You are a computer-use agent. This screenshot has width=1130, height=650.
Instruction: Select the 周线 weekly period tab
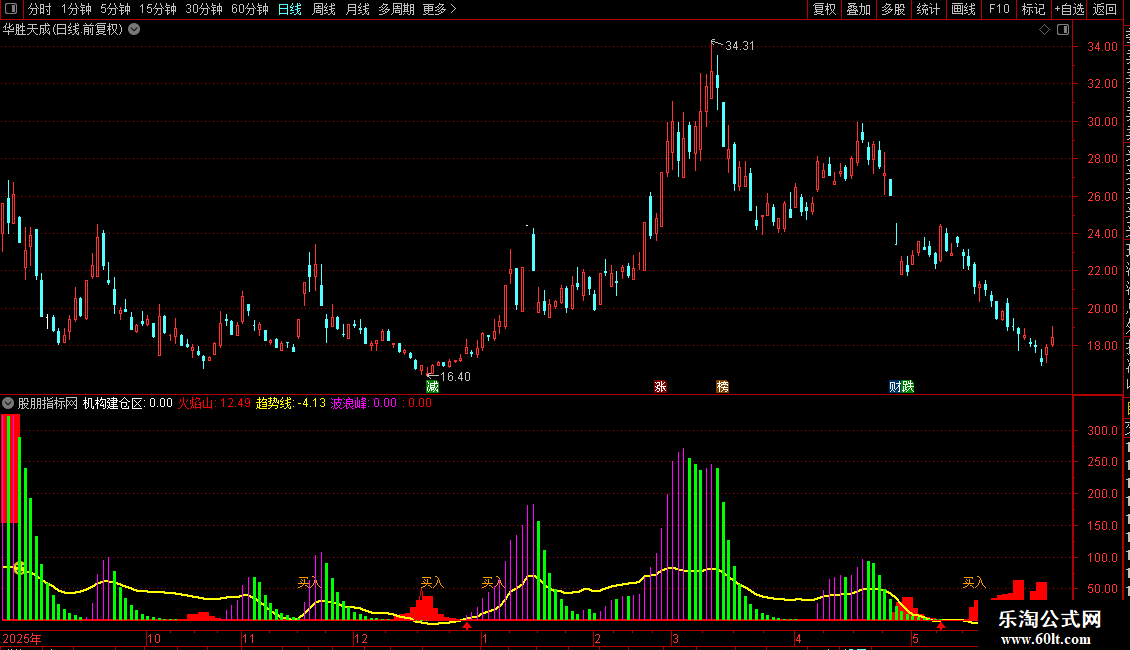pyautogui.click(x=324, y=9)
